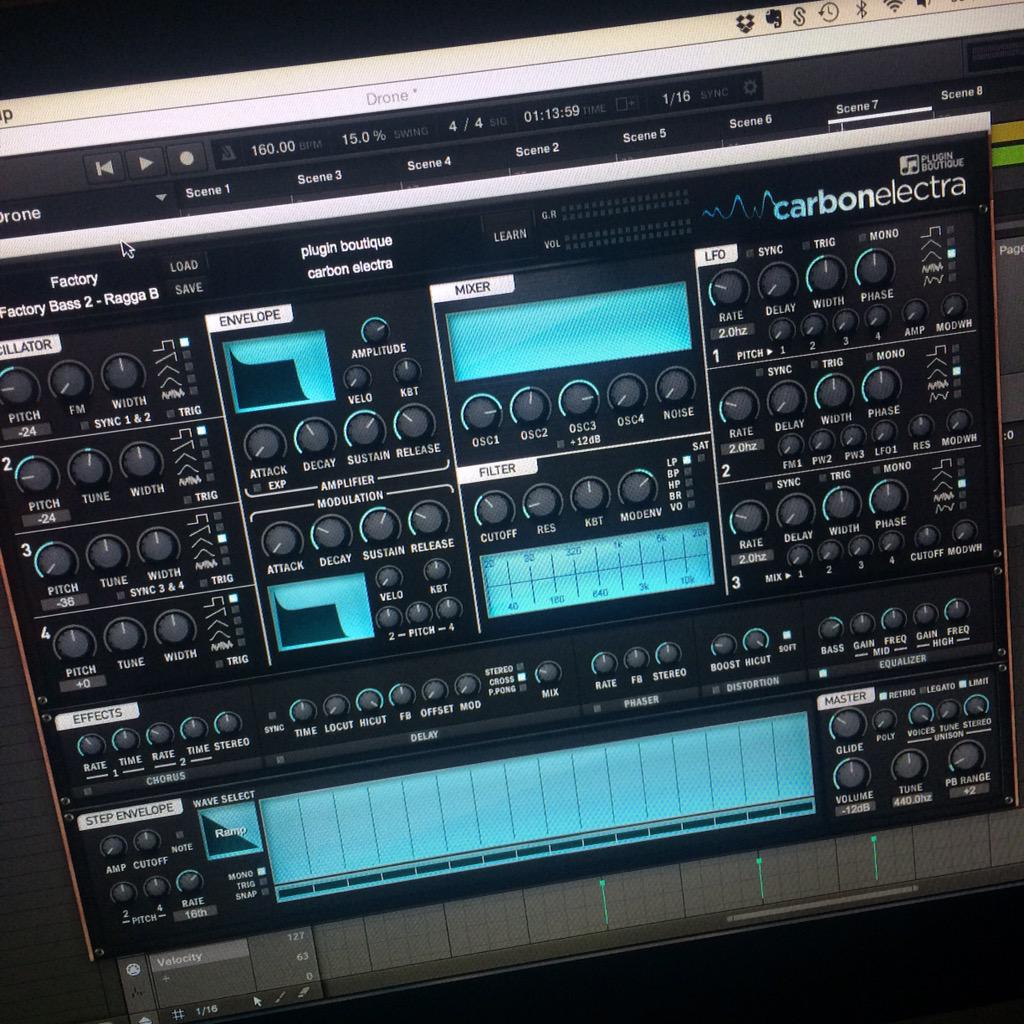
Task: Click the Dropbox icon in the menu bar
Action: click(744, 24)
